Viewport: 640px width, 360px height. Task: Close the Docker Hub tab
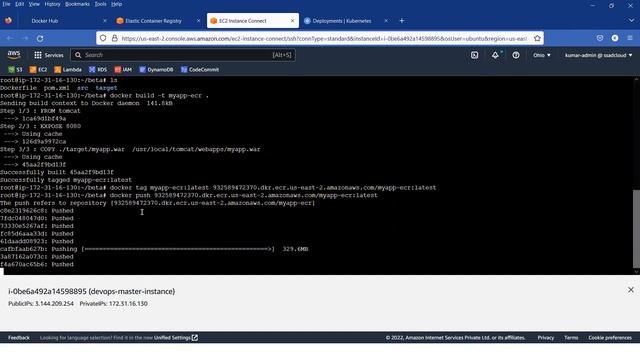point(104,21)
